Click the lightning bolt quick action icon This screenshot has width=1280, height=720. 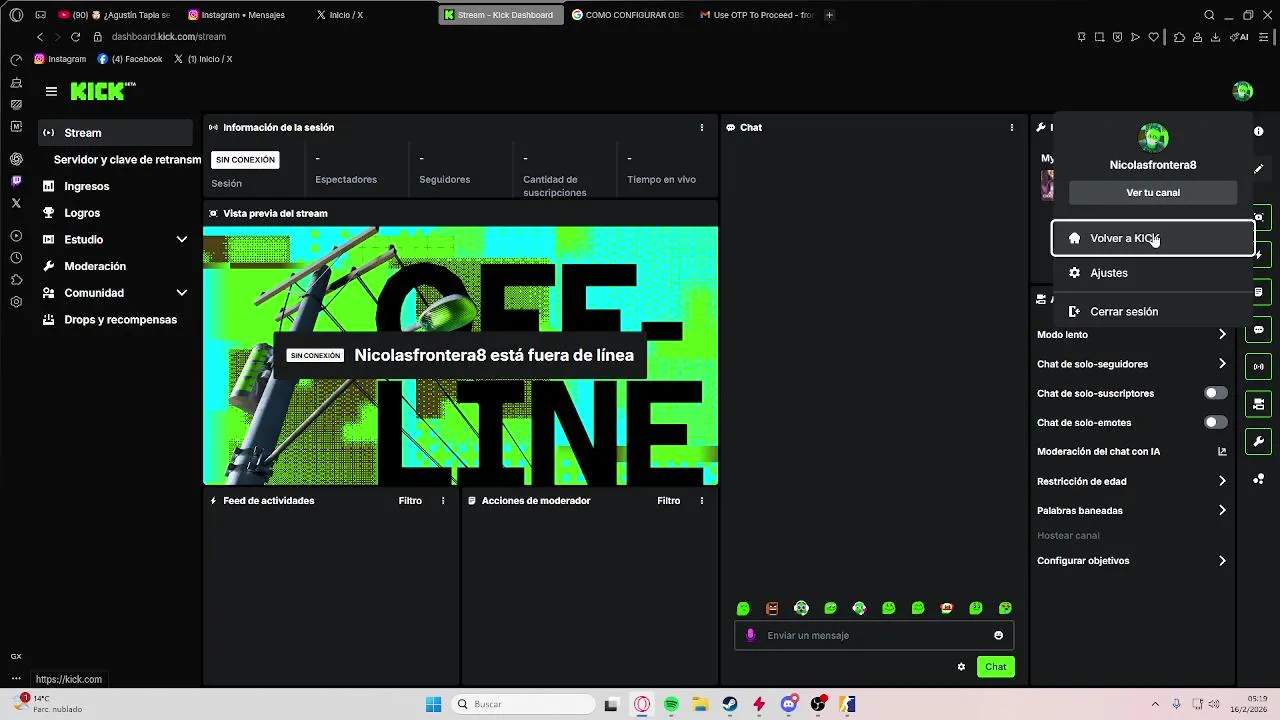(x=1259, y=255)
